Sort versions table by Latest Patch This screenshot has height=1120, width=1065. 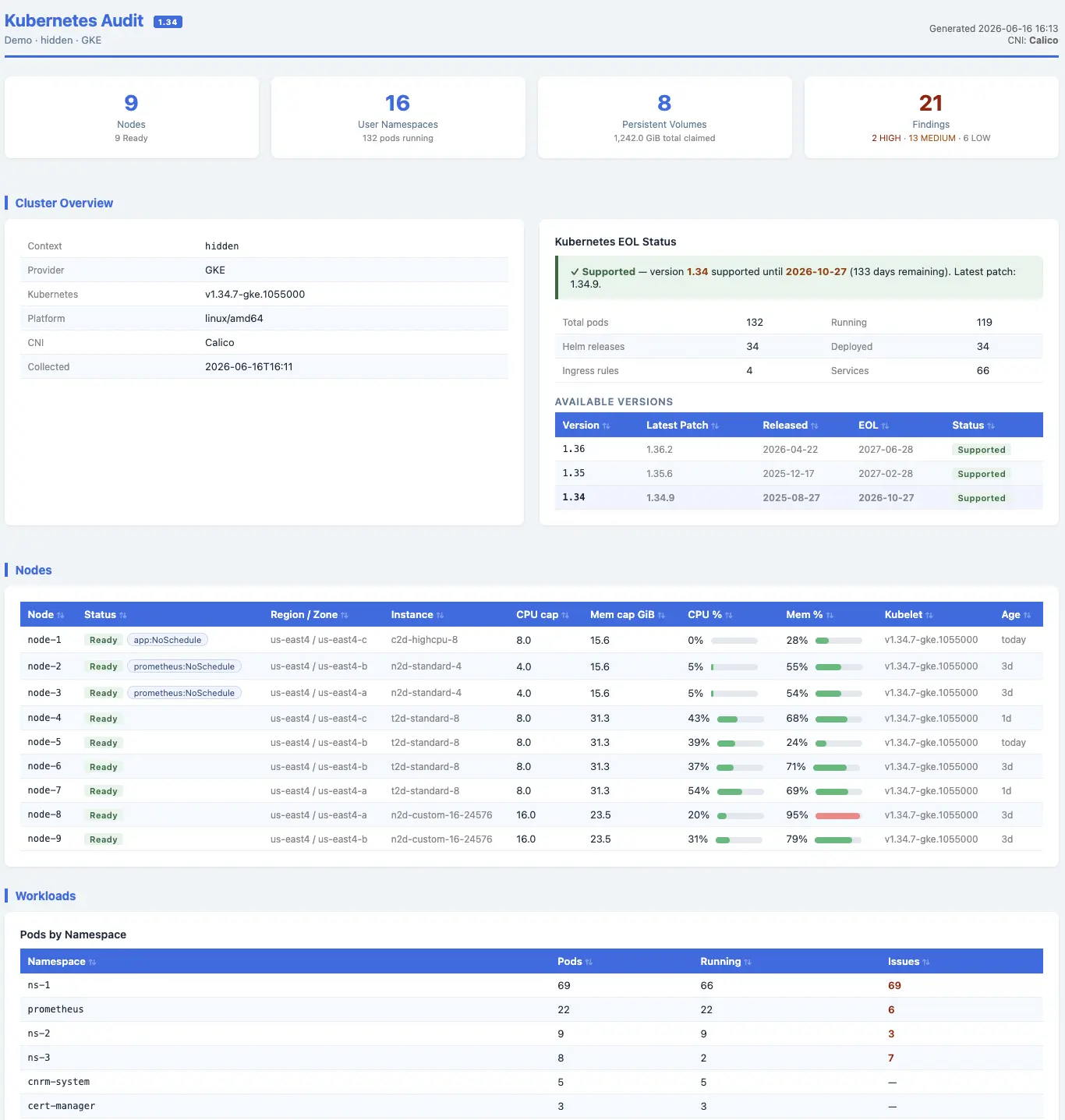(682, 426)
